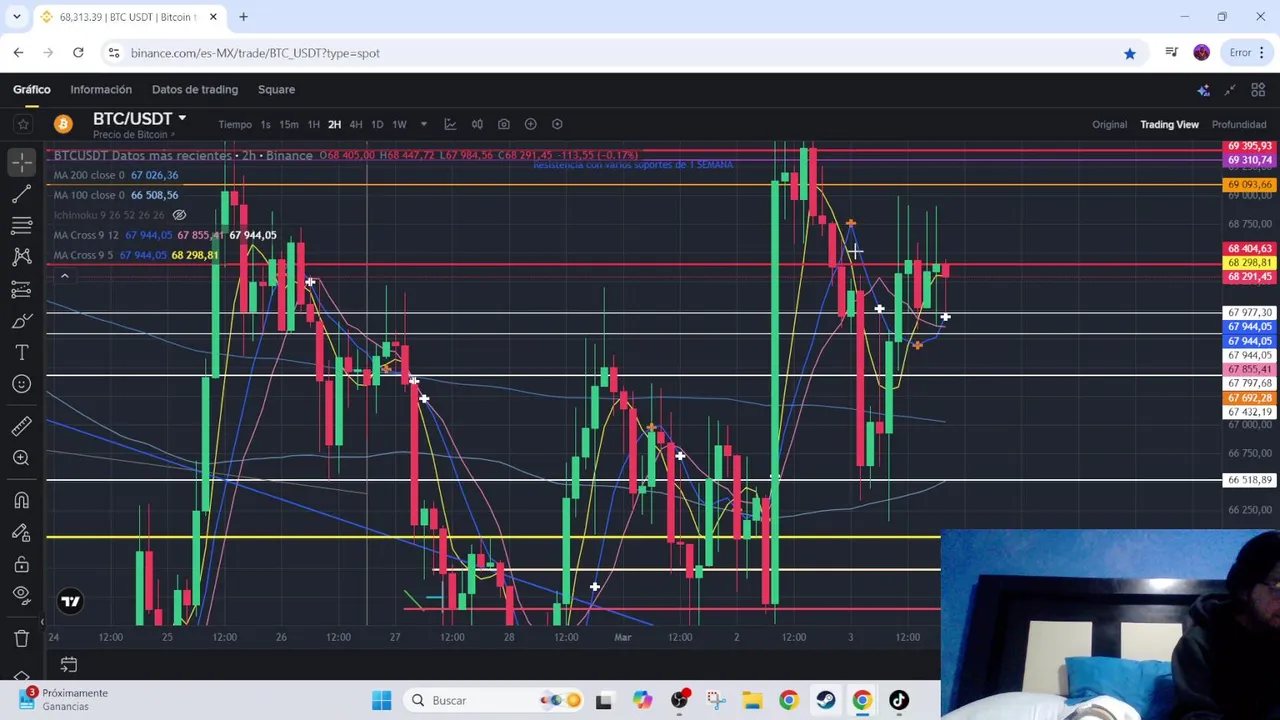Select the MA Cross 9 5 legend
The image size is (1280, 720).
click(x=136, y=255)
